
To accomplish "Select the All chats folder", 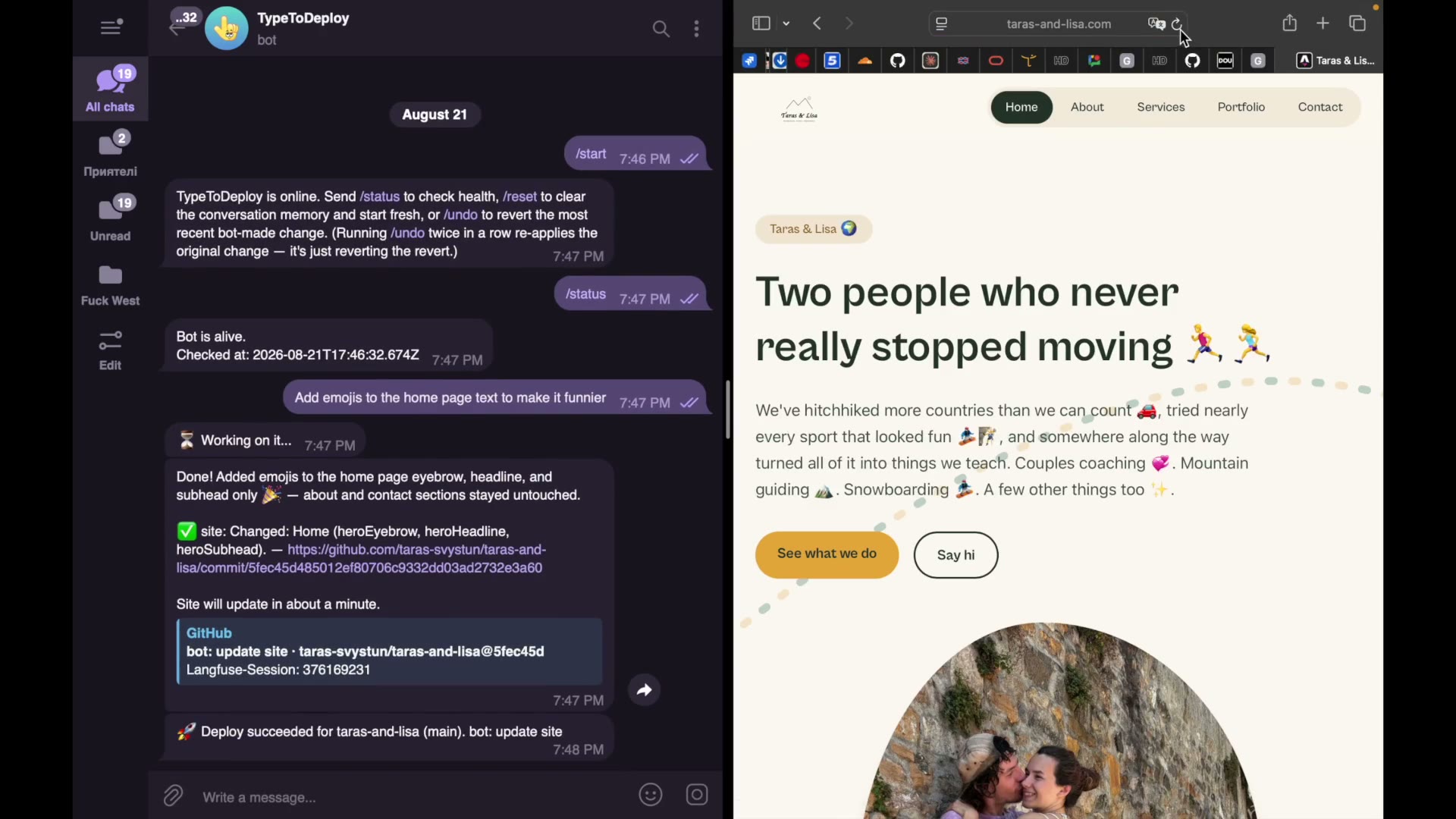I will (x=111, y=89).
